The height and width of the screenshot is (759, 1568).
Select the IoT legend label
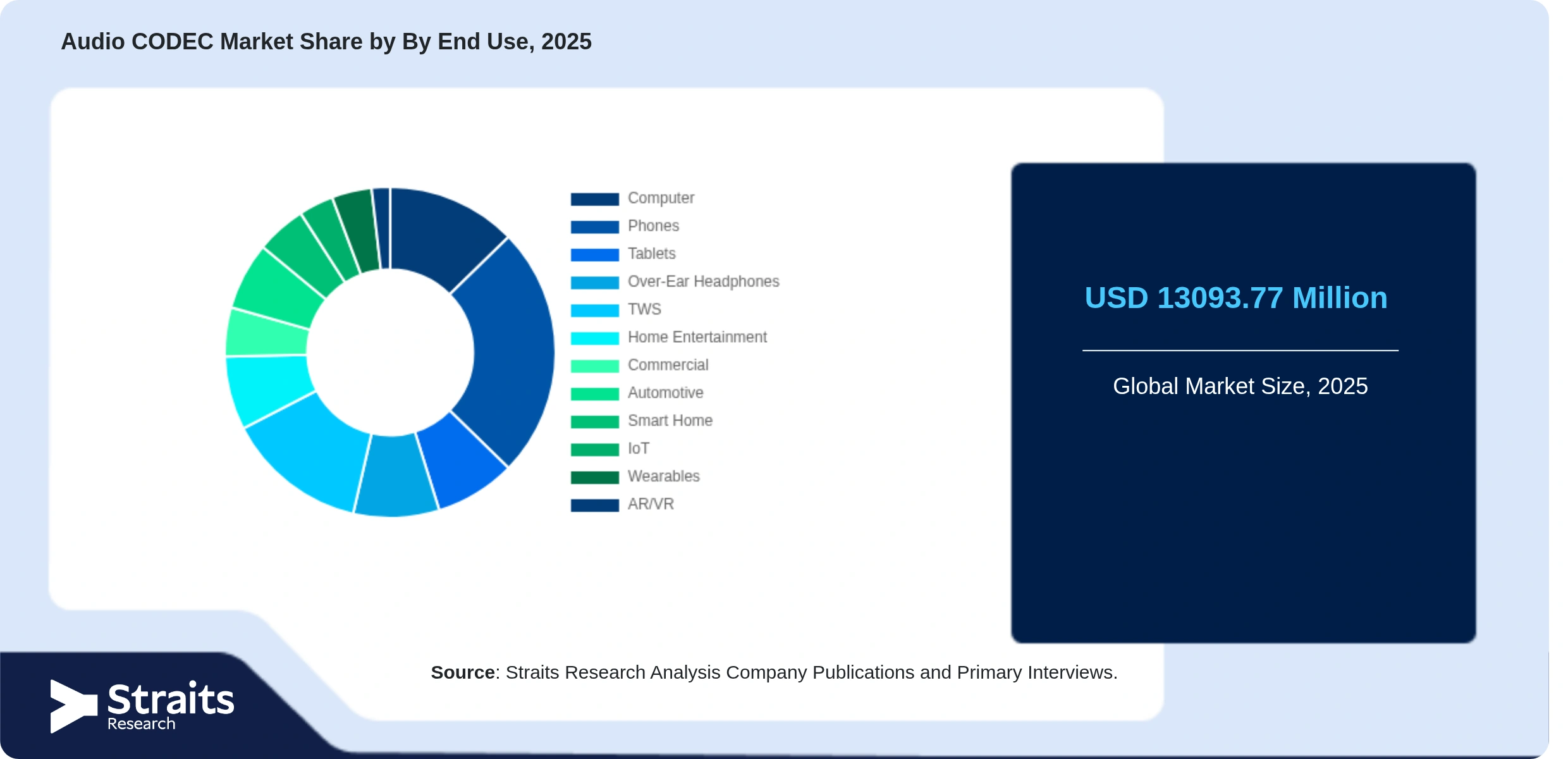click(x=638, y=448)
